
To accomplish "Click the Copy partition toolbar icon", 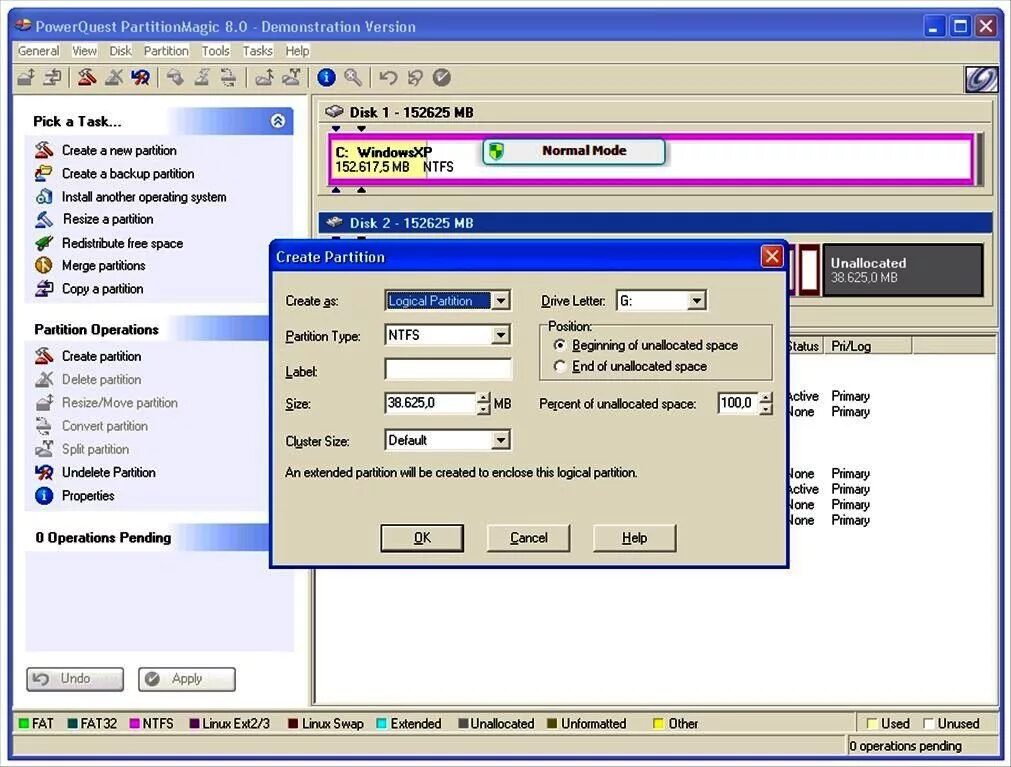I will (x=53, y=78).
